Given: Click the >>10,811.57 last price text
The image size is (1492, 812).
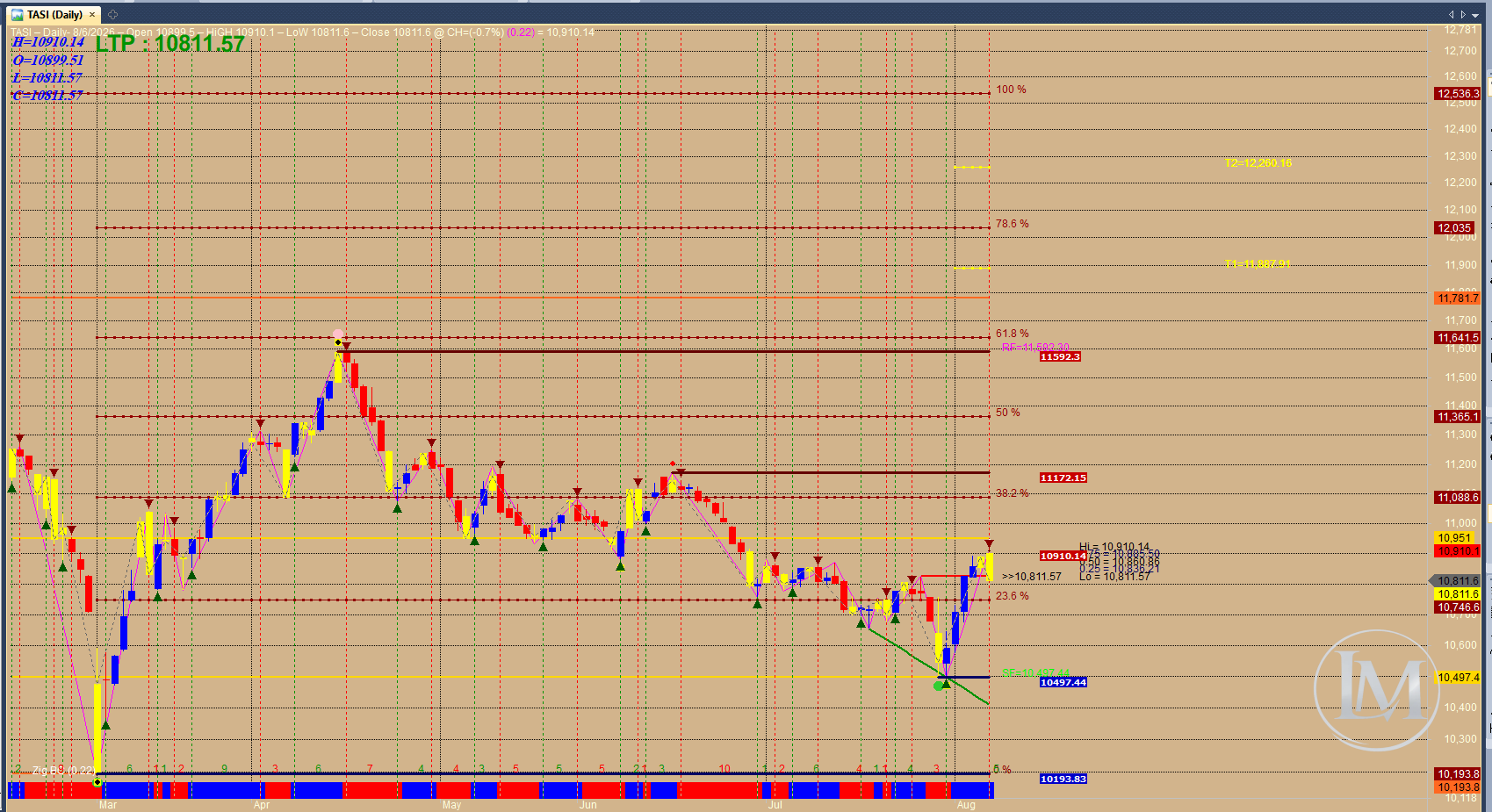Looking at the screenshot, I should (x=1032, y=577).
